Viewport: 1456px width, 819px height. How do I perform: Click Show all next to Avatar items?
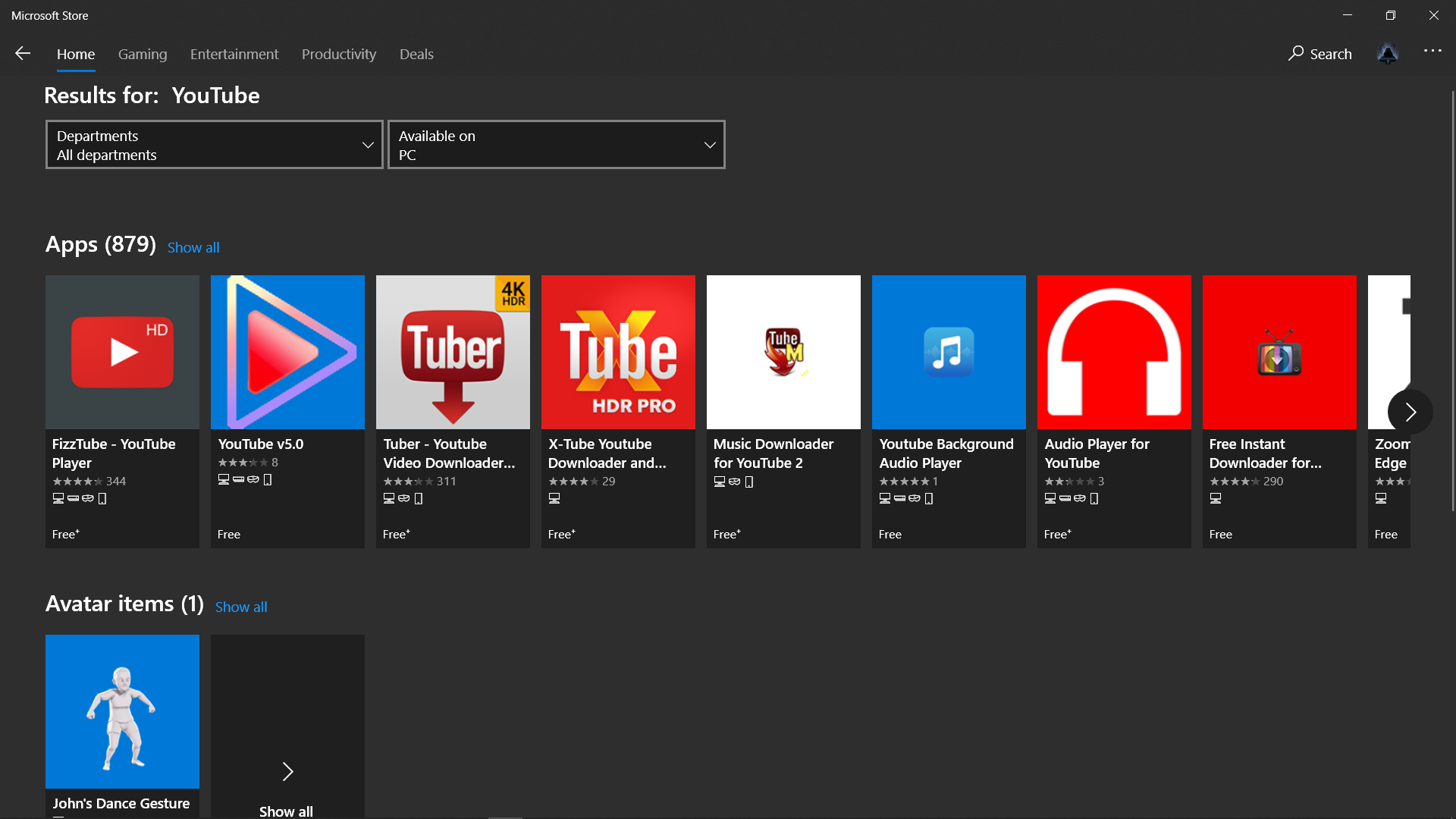point(241,607)
